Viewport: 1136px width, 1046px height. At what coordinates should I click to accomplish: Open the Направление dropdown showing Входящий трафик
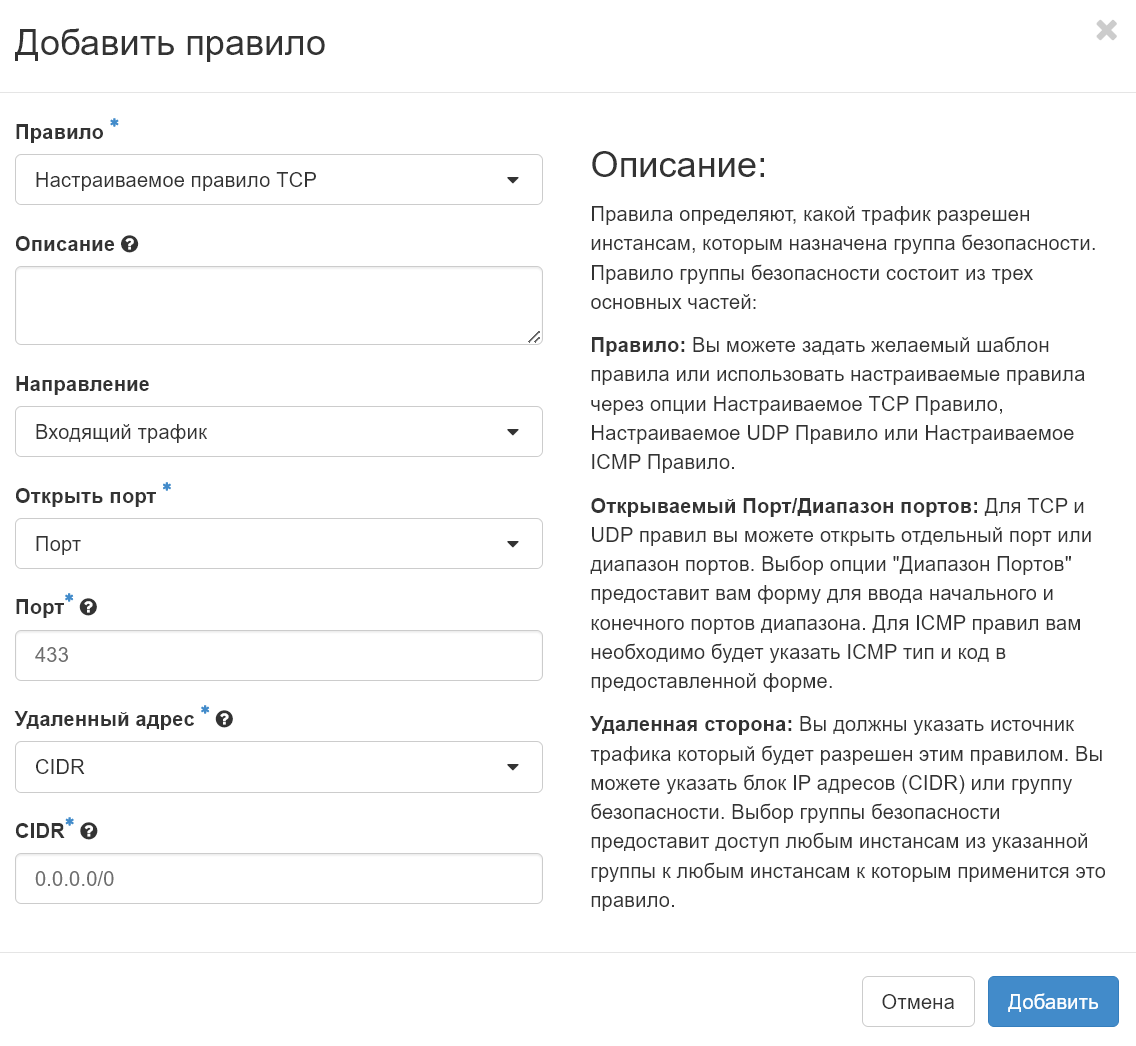(x=279, y=432)
